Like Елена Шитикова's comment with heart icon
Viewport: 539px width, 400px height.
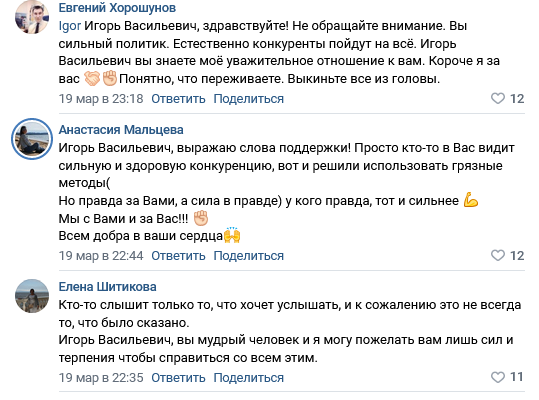click(497, 377)
